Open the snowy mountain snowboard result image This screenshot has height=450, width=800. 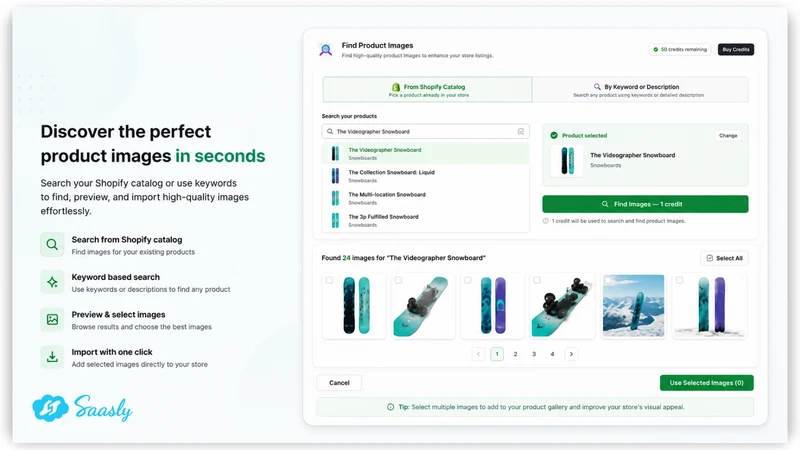click(x=634, y=306)
